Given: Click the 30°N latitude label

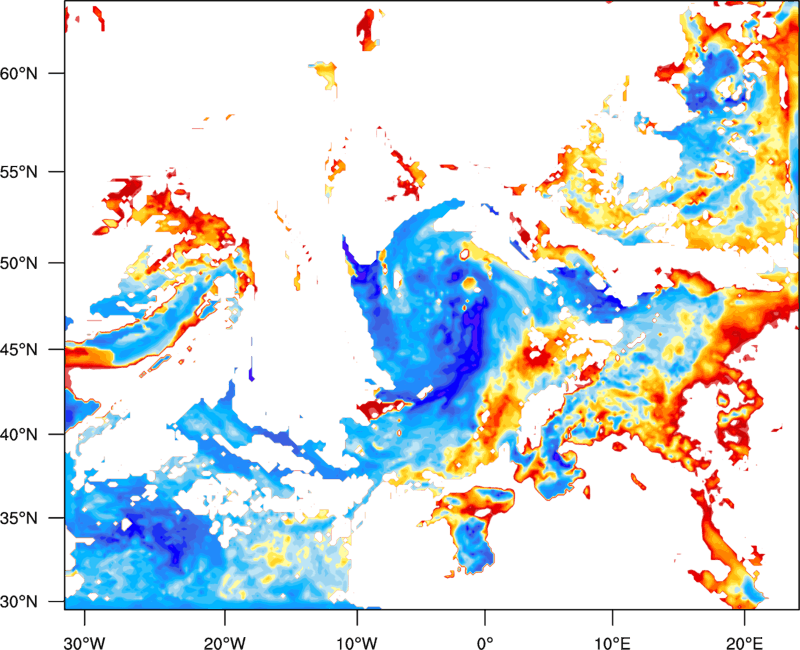Looking at the screenshot, I should [19, 602].
